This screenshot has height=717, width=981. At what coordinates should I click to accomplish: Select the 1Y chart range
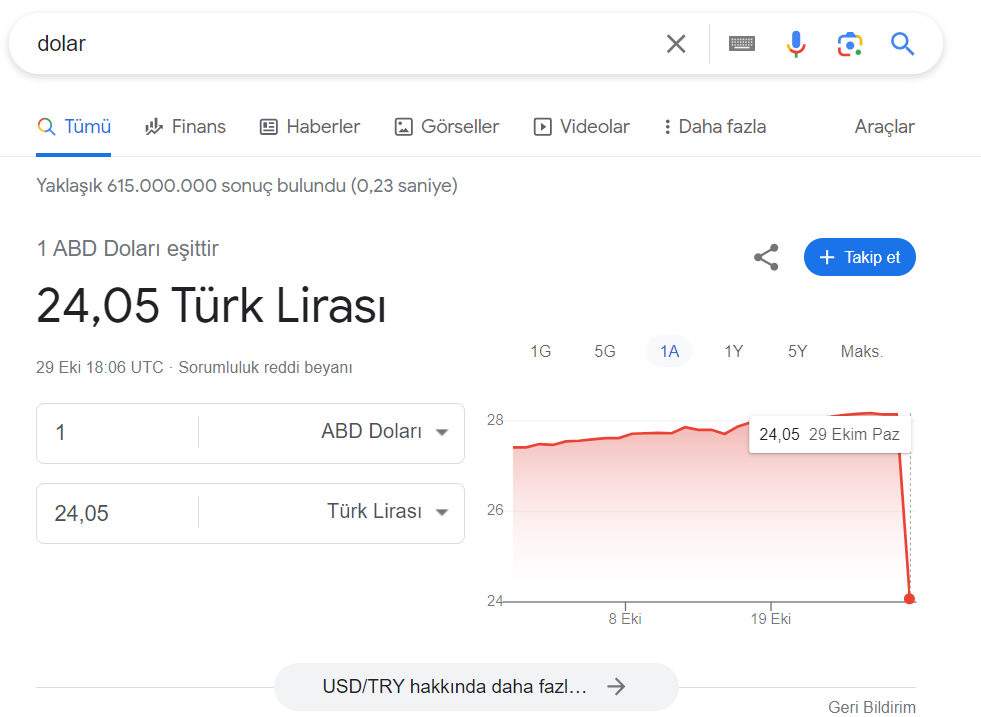(x=734, y=351)
